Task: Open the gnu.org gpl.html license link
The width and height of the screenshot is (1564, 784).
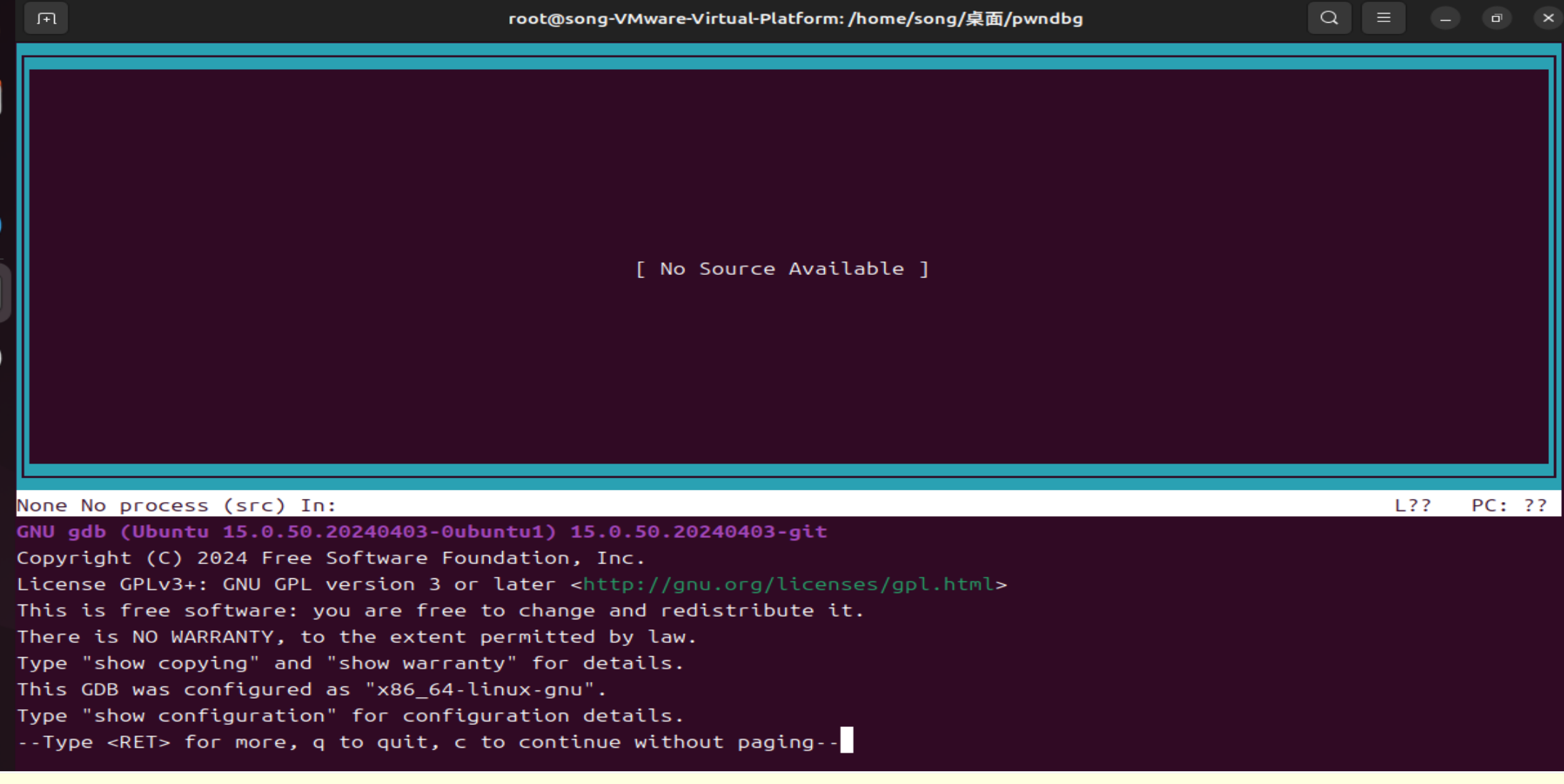Action: (x=788, y=585)
